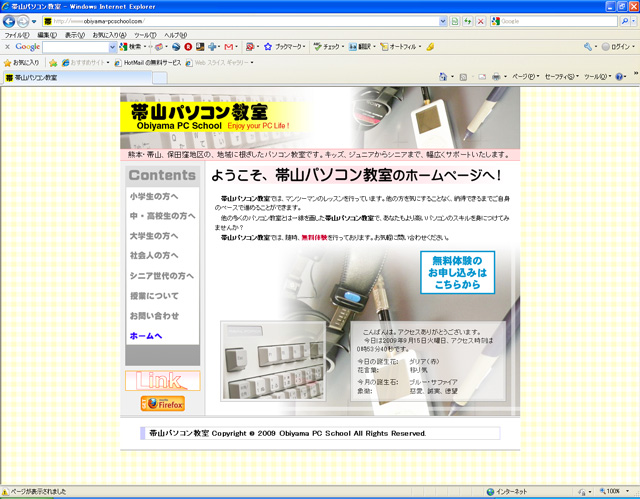Screen dimensions: 640x499
Task: Open 大学生の方へ in Contents
Action: pos(154,236)
